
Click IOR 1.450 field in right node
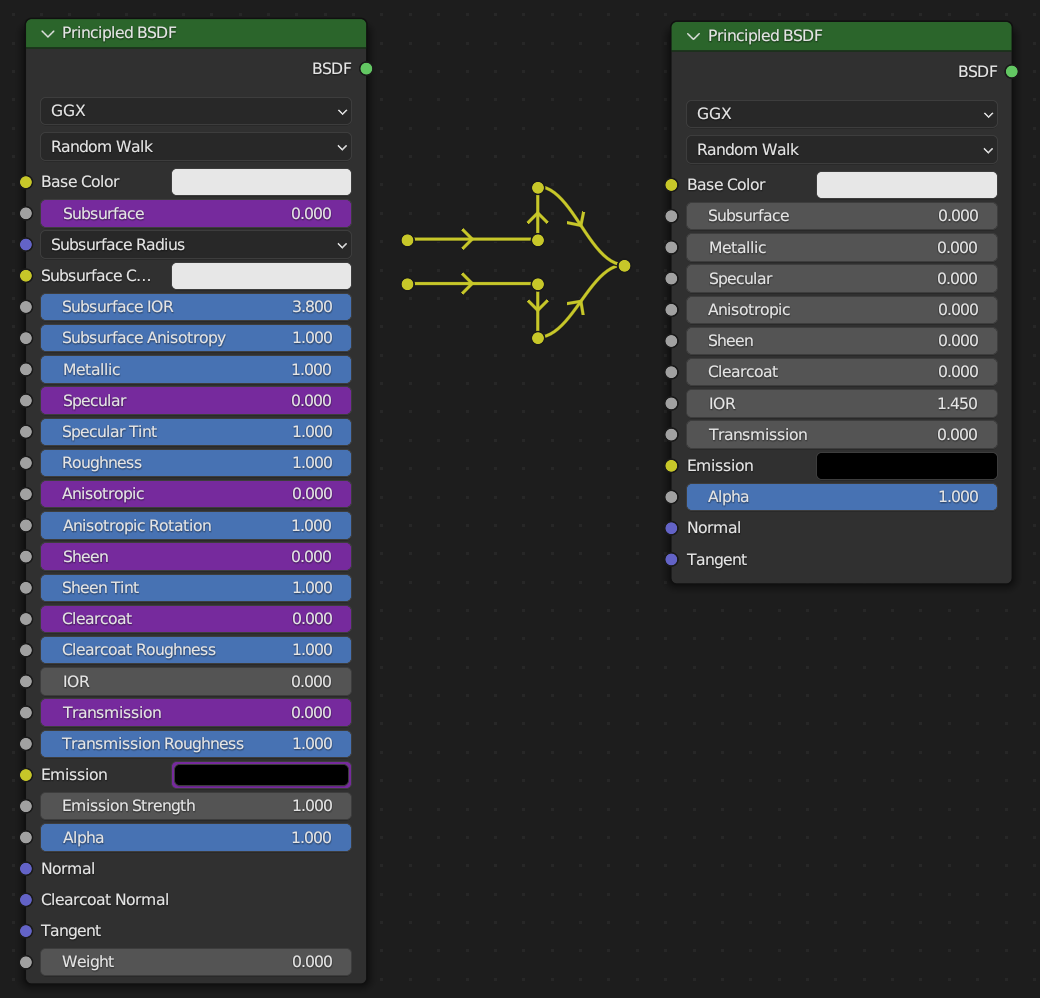coord(841,403)
